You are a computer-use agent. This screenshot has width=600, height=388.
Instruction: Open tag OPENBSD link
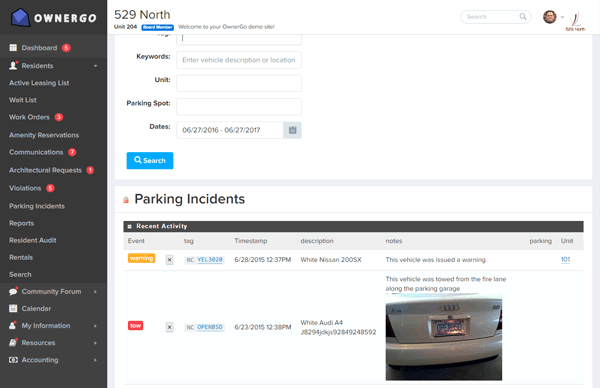(x=210, y=327)
